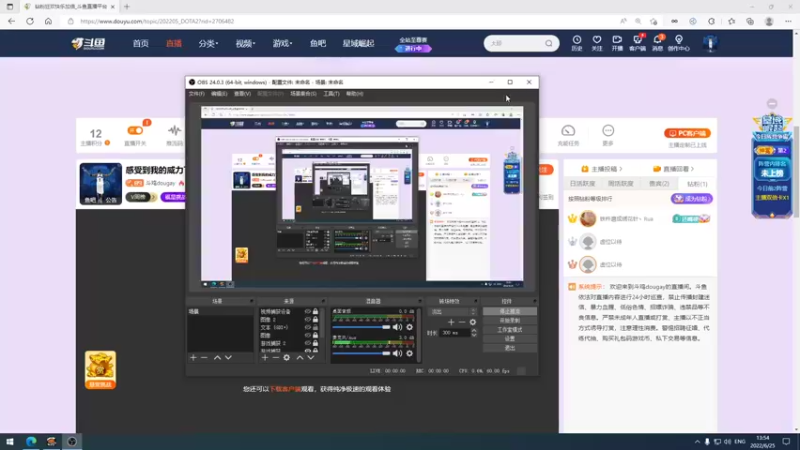The image size is (800, 450).
Task: Toggle visibility of window capture 2 source
Action: [308, 343]
